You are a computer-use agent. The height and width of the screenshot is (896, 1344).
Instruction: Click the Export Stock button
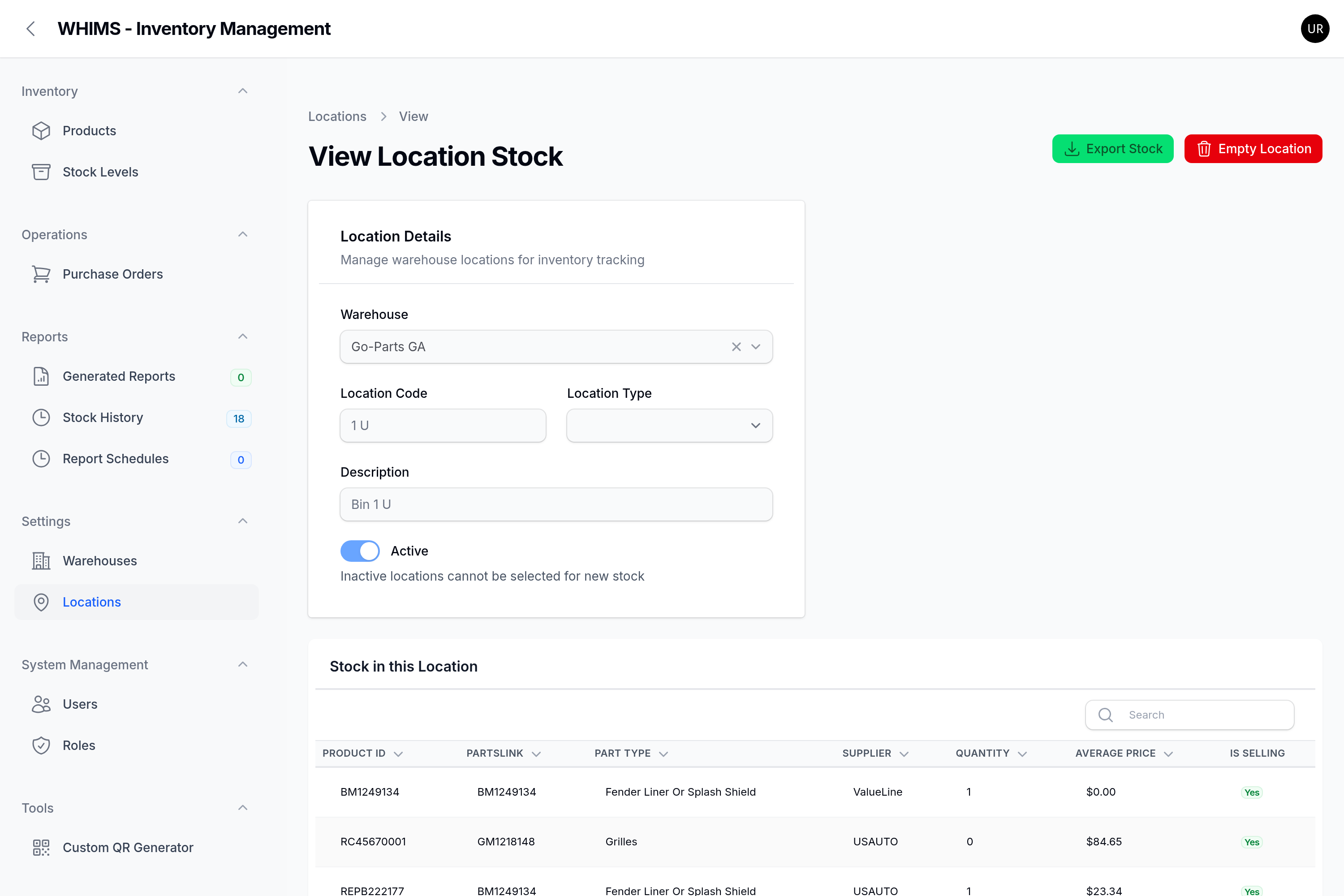(x=1112, y=149)
